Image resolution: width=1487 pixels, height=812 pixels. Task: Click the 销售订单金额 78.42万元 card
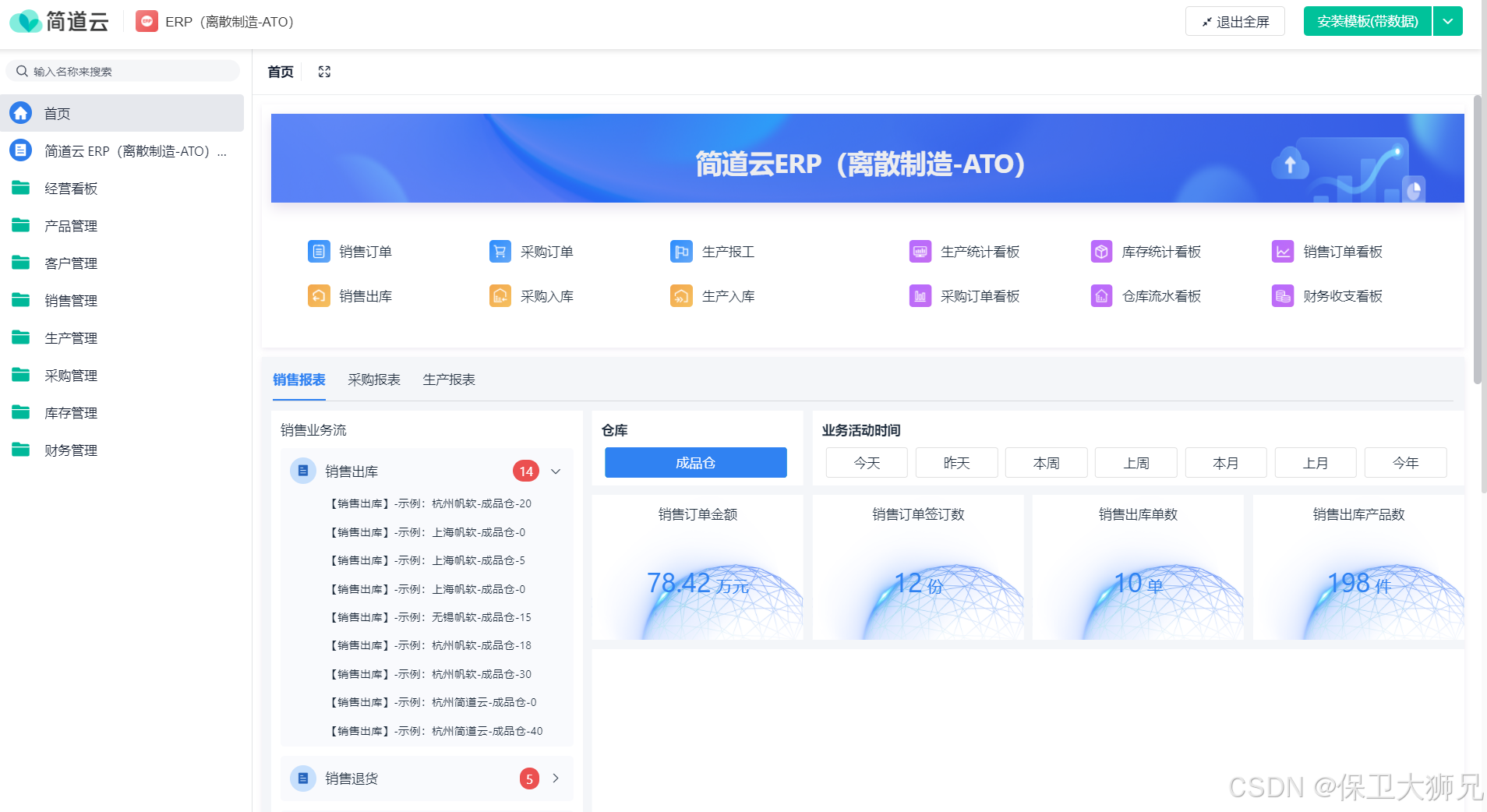pos(698,567)
